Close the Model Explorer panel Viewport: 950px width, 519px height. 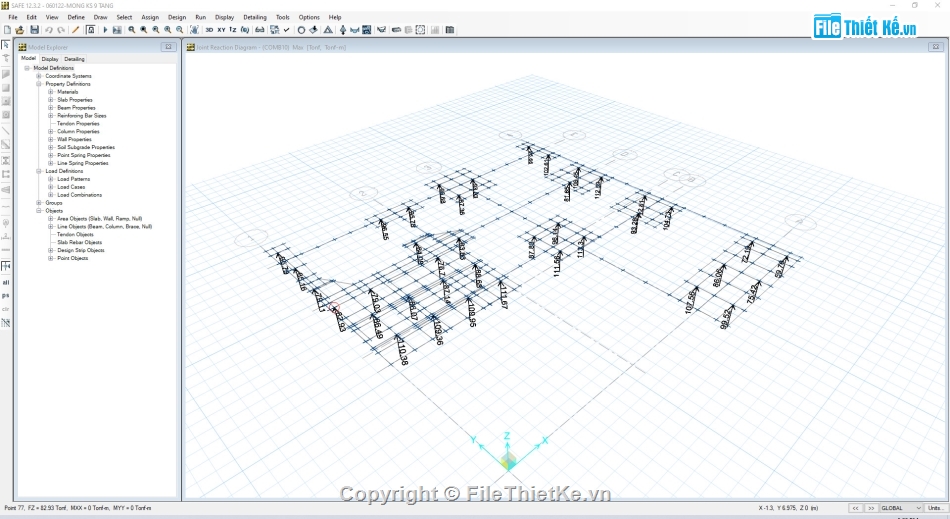pyautogui.click(x=168, y=47)
